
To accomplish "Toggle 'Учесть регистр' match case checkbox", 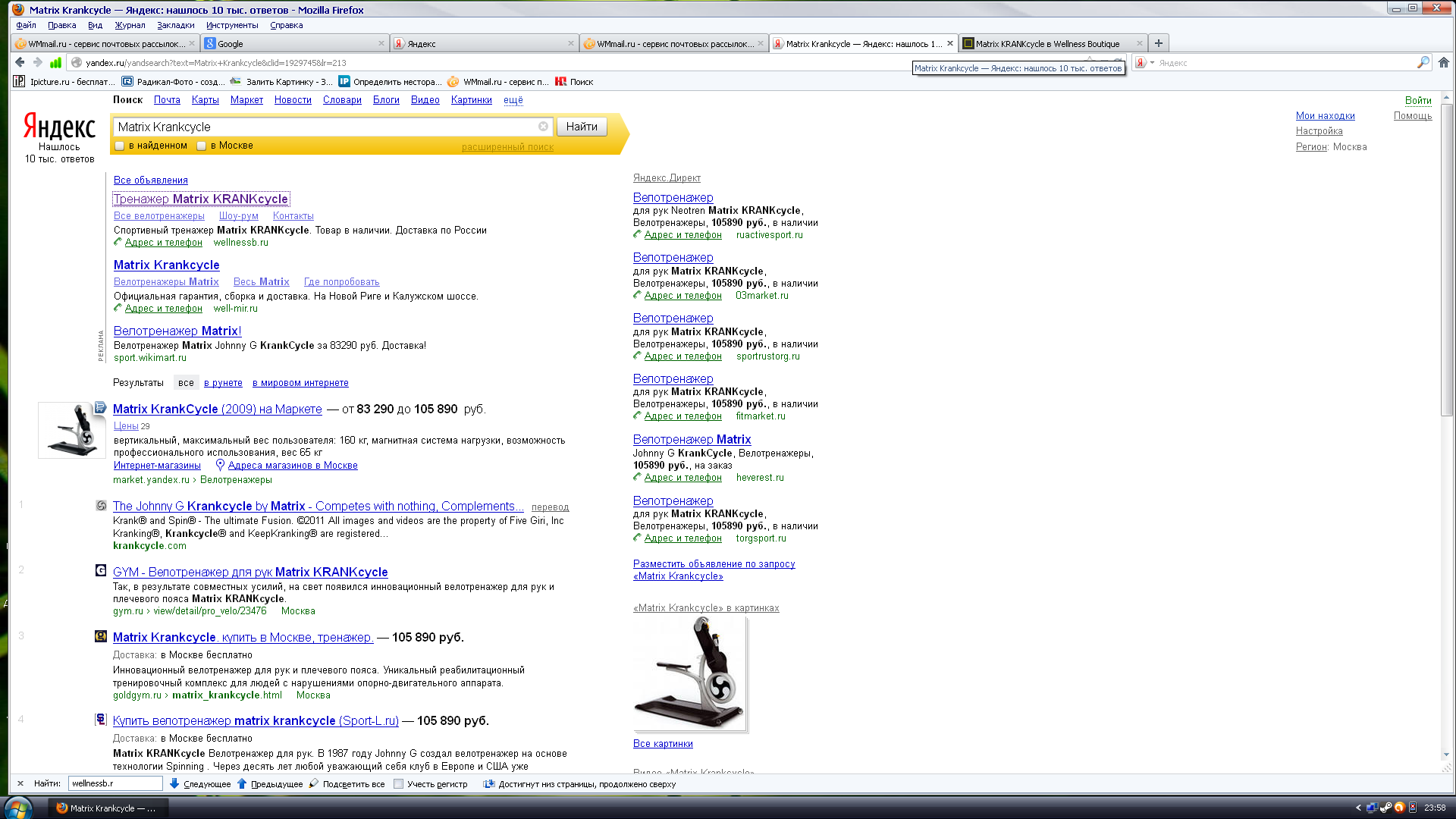I will (399, 784).
